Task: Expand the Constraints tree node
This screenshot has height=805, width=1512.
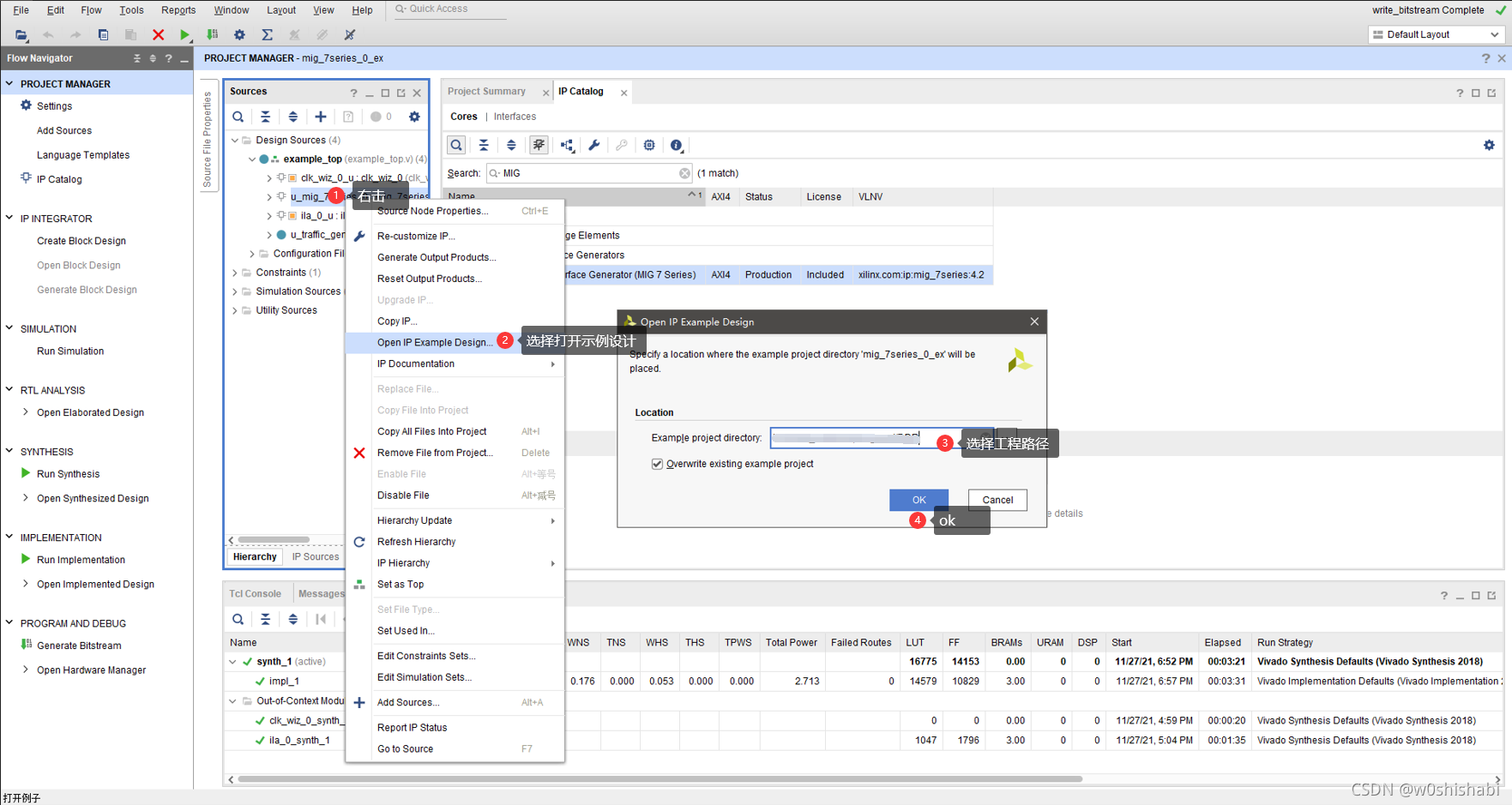Action: tap(235, 273)
